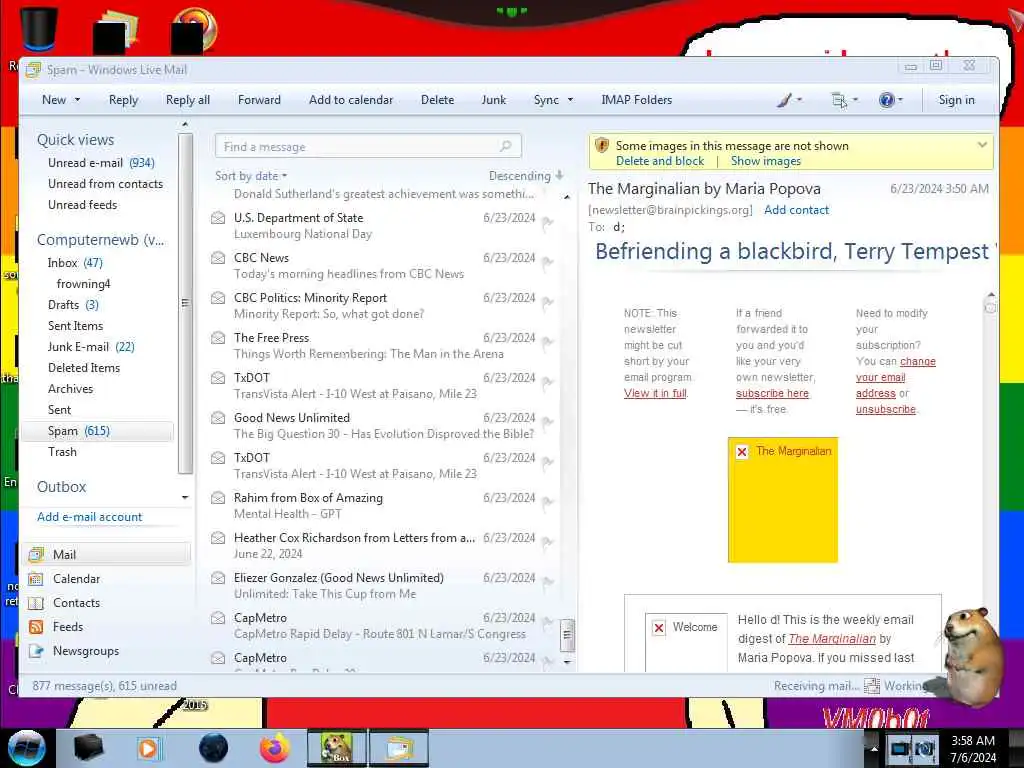Viewport: 1024px width, 768px height.
Task: Click broken image icon in The Marginalian banner
Action: tap(742, 452)
